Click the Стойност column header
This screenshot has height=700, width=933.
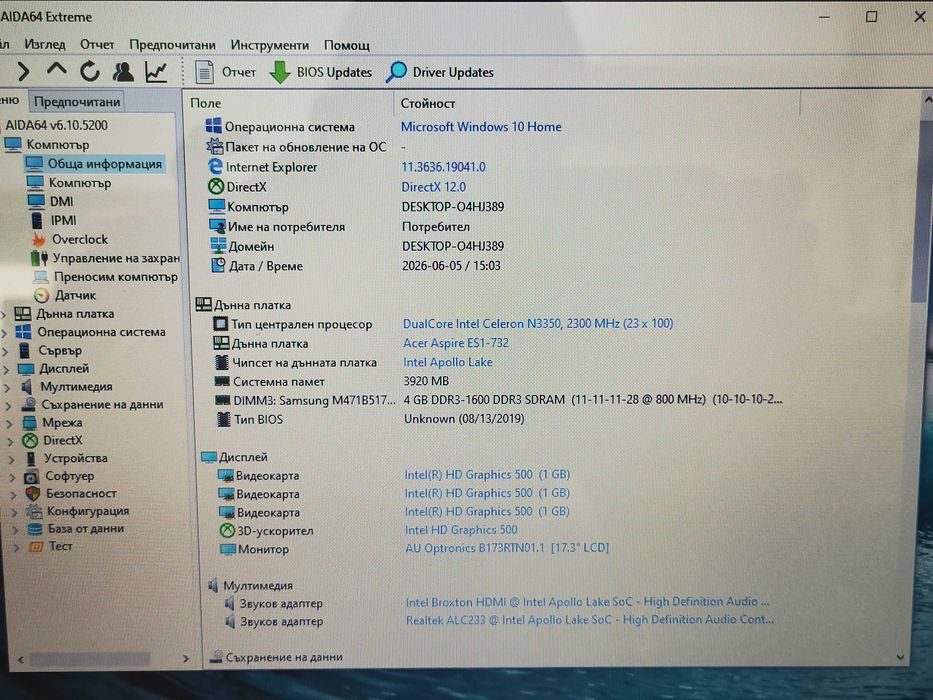click(x=428, y=104)
